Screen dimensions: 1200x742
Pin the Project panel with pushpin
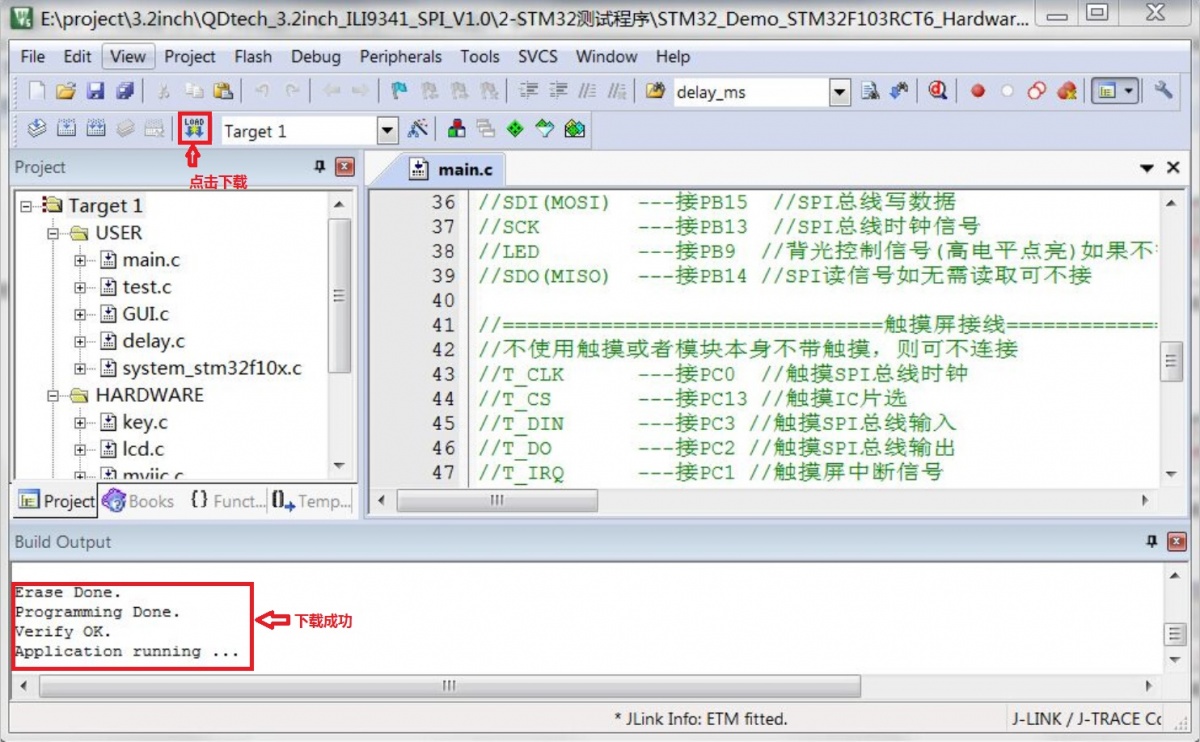320,167
